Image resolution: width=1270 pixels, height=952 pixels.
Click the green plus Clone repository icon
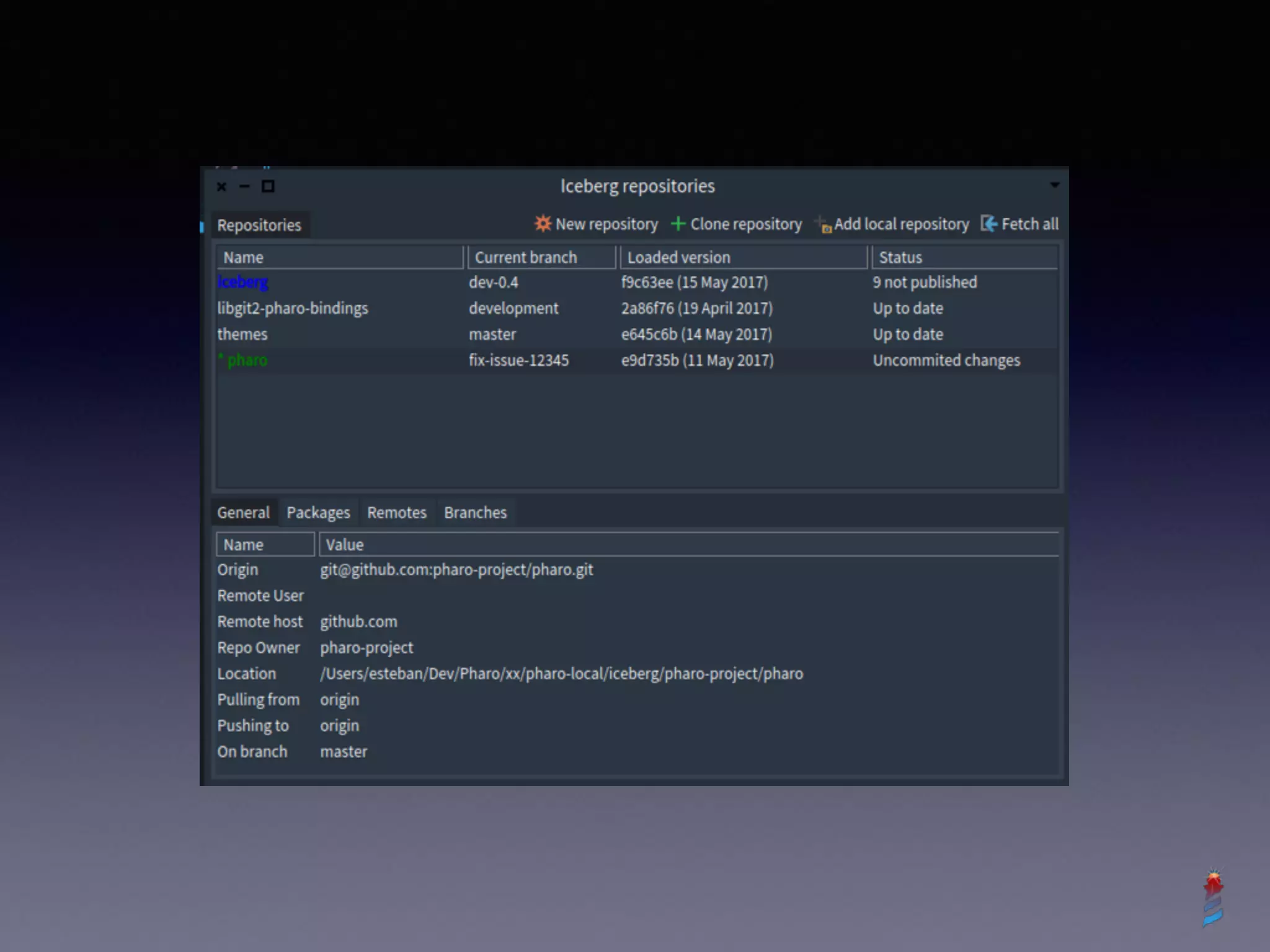point(678,224)
